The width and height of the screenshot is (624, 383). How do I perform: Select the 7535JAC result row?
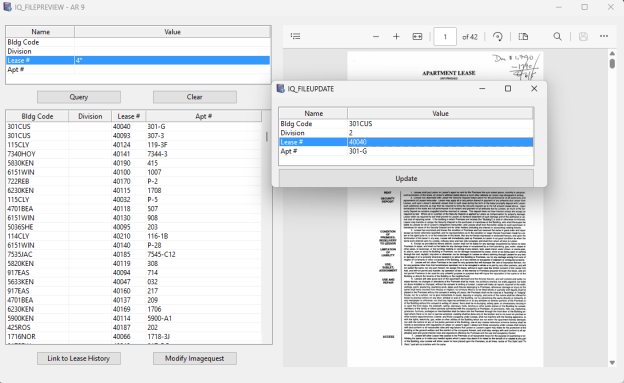pyautogui.click(x=134, y=254)
